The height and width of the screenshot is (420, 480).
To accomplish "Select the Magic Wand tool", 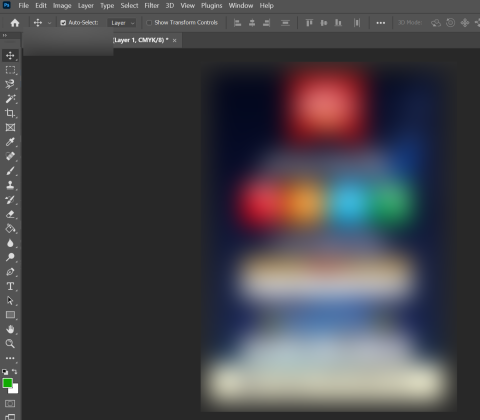I will (10, 99).
